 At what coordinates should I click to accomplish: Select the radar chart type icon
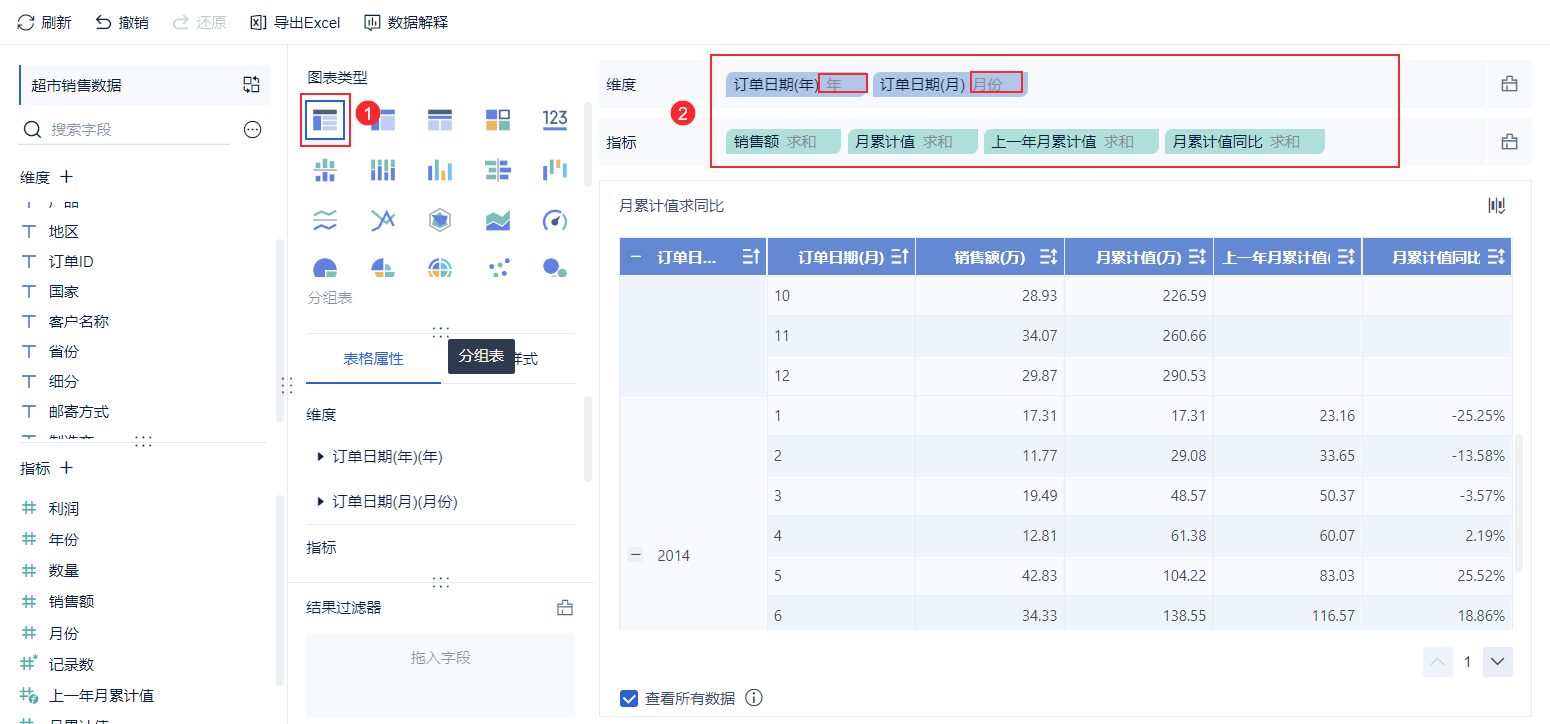coord(439,220)
